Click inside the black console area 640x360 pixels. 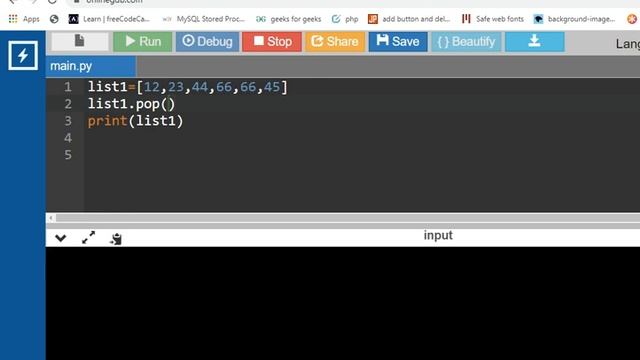pos(343,303)
